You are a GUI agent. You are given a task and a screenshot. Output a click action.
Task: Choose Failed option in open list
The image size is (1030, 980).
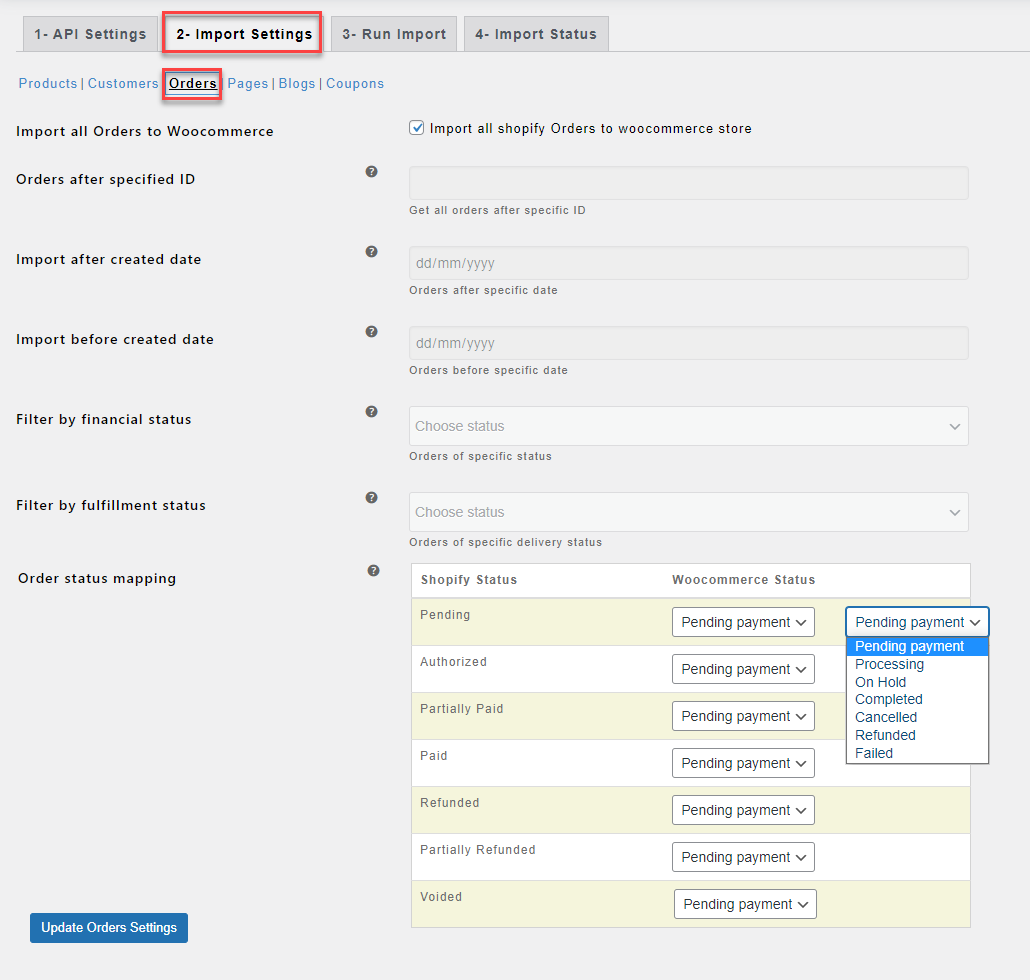(x=917, y=753)
